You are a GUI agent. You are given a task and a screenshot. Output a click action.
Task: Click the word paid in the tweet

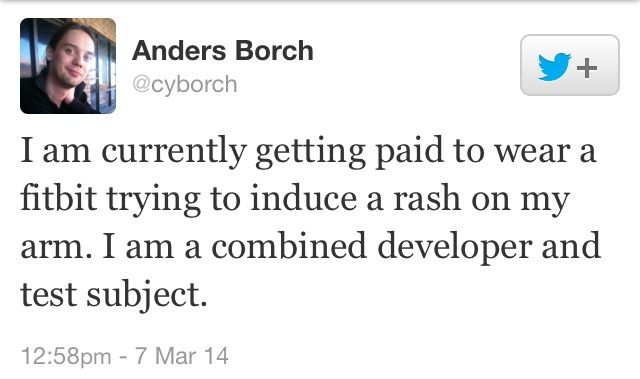pos(409,151)
